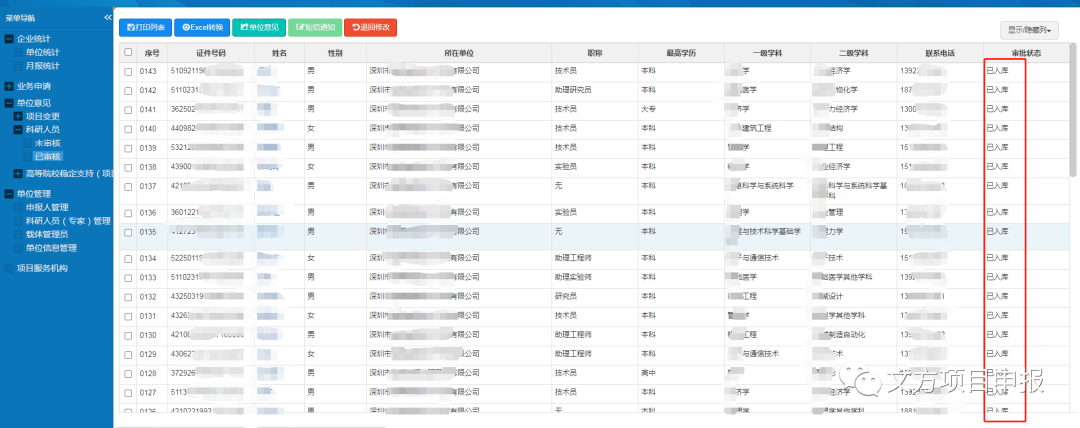Open the 单位意见 toolbar button

[259, 28]
